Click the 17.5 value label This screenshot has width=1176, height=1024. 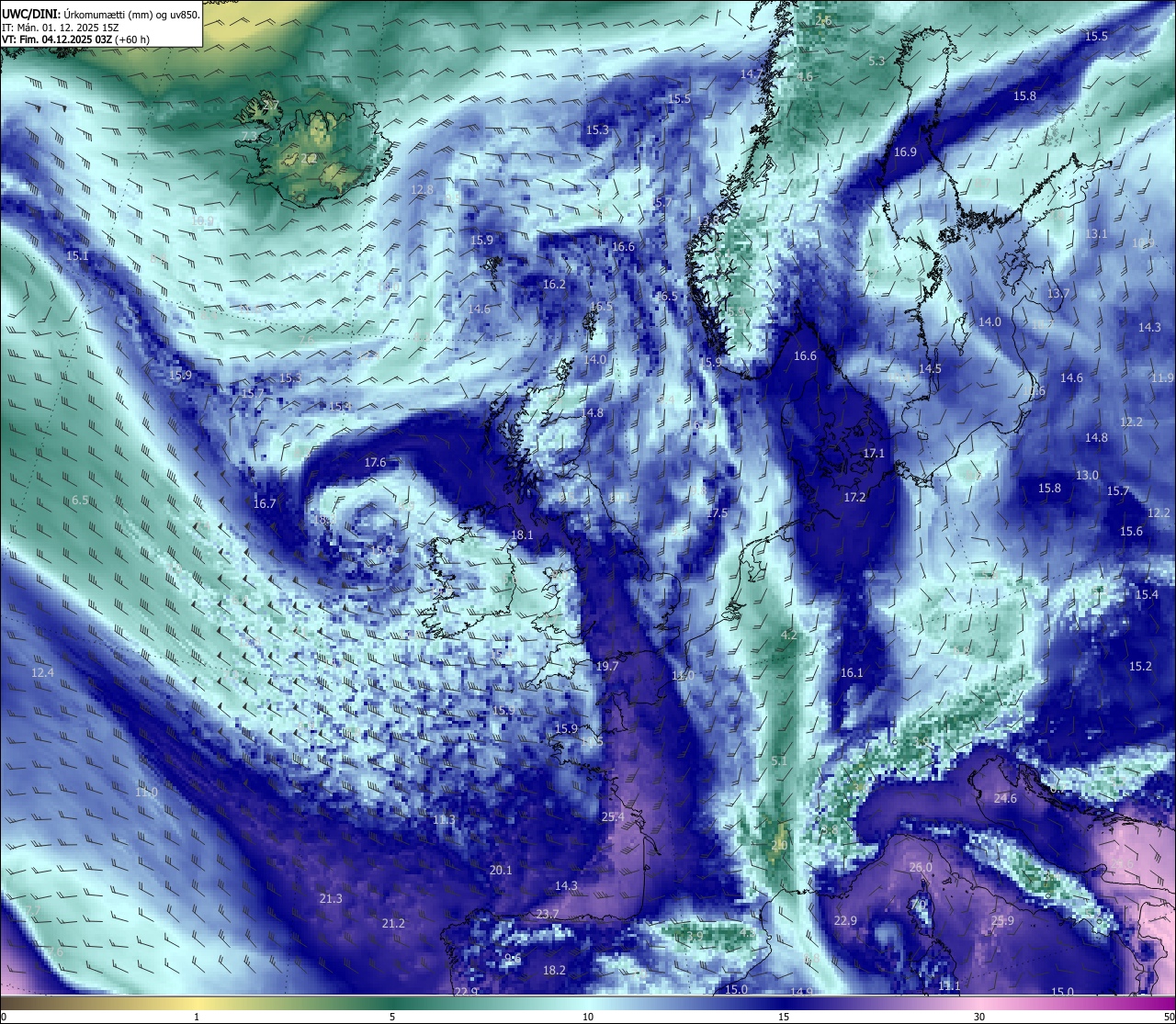[x=717, y=512]
